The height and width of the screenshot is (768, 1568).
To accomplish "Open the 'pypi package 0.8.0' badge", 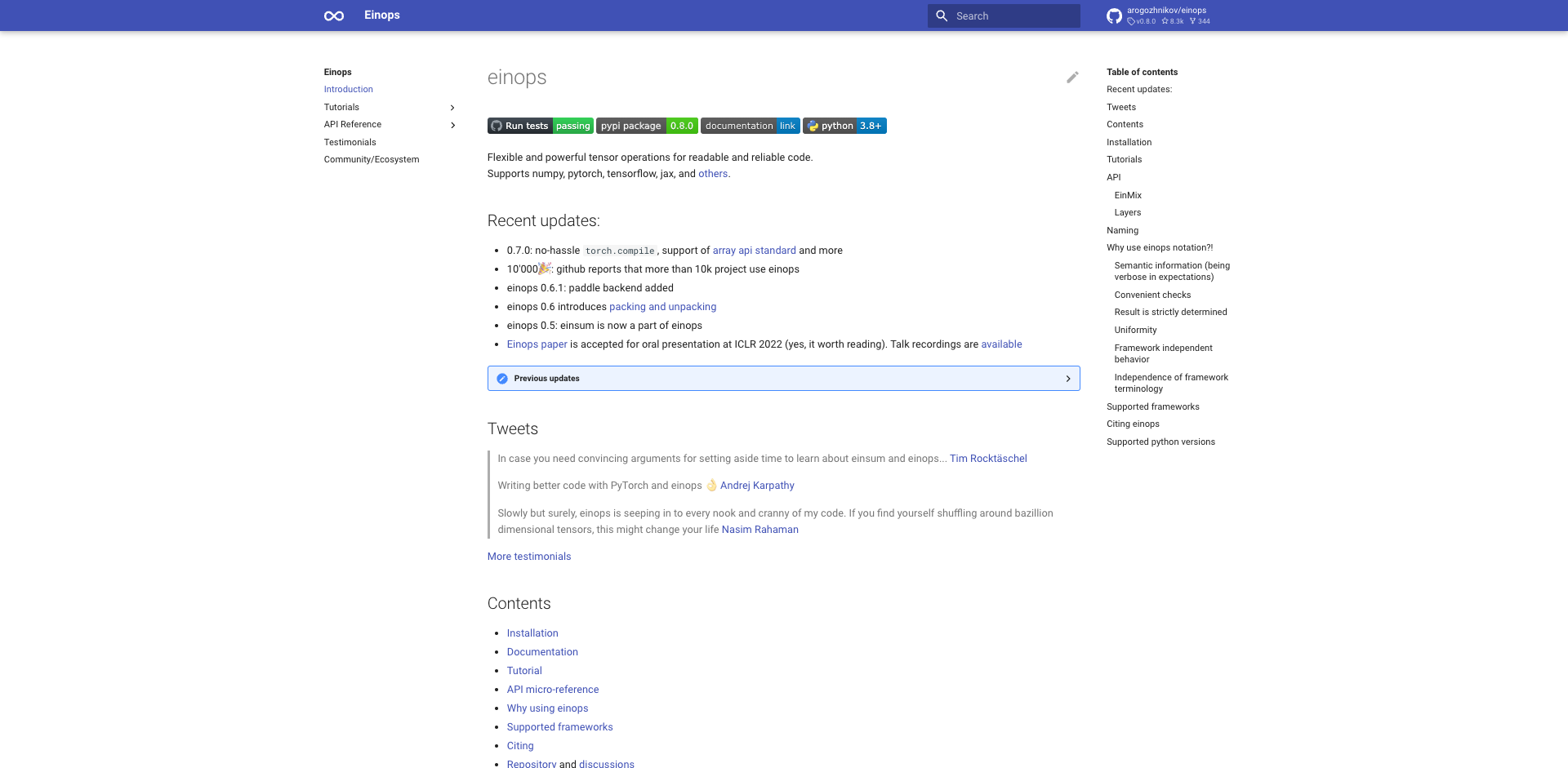I will [647, 126].
